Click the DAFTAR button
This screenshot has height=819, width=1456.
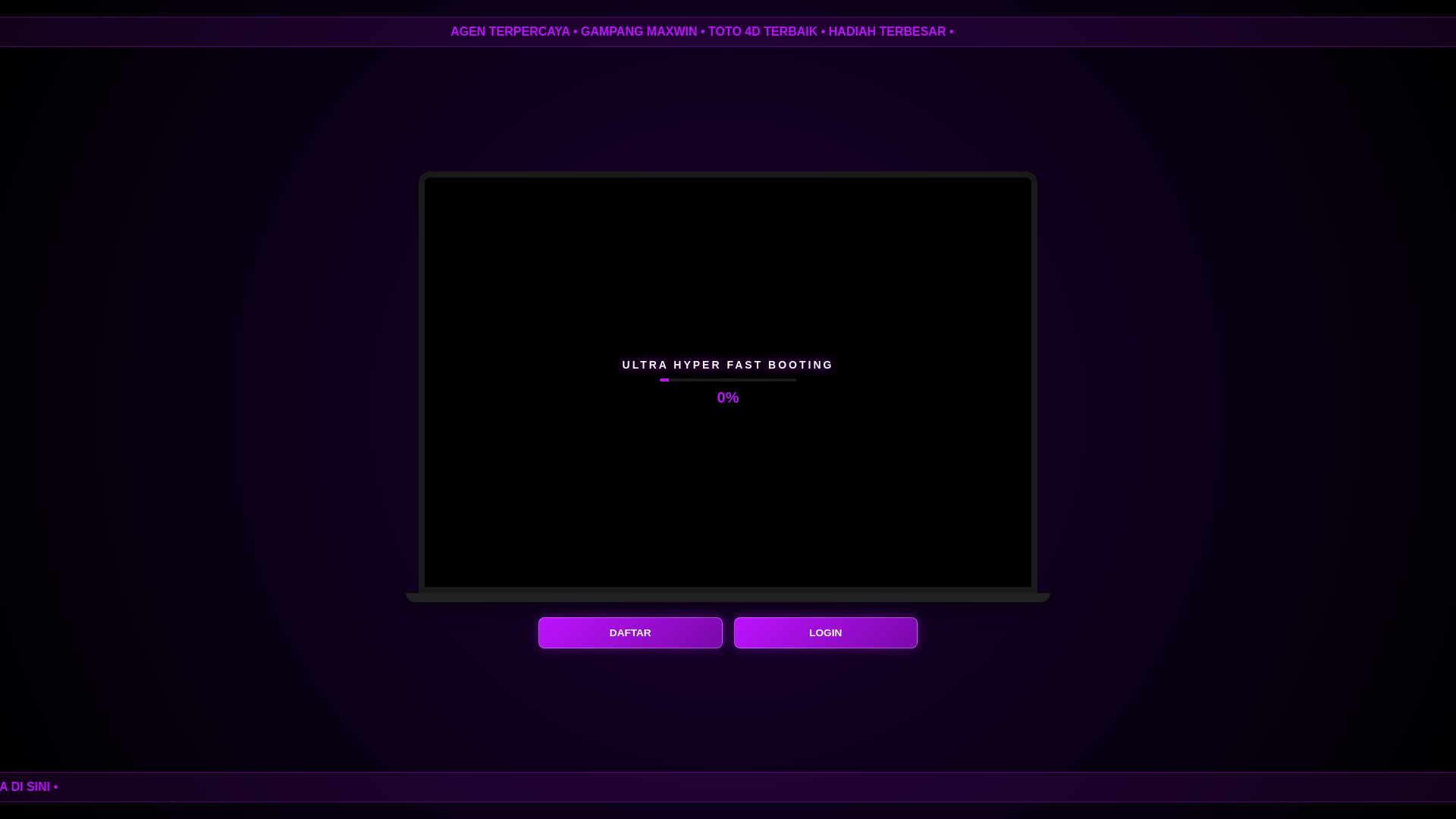pos(630,632)
